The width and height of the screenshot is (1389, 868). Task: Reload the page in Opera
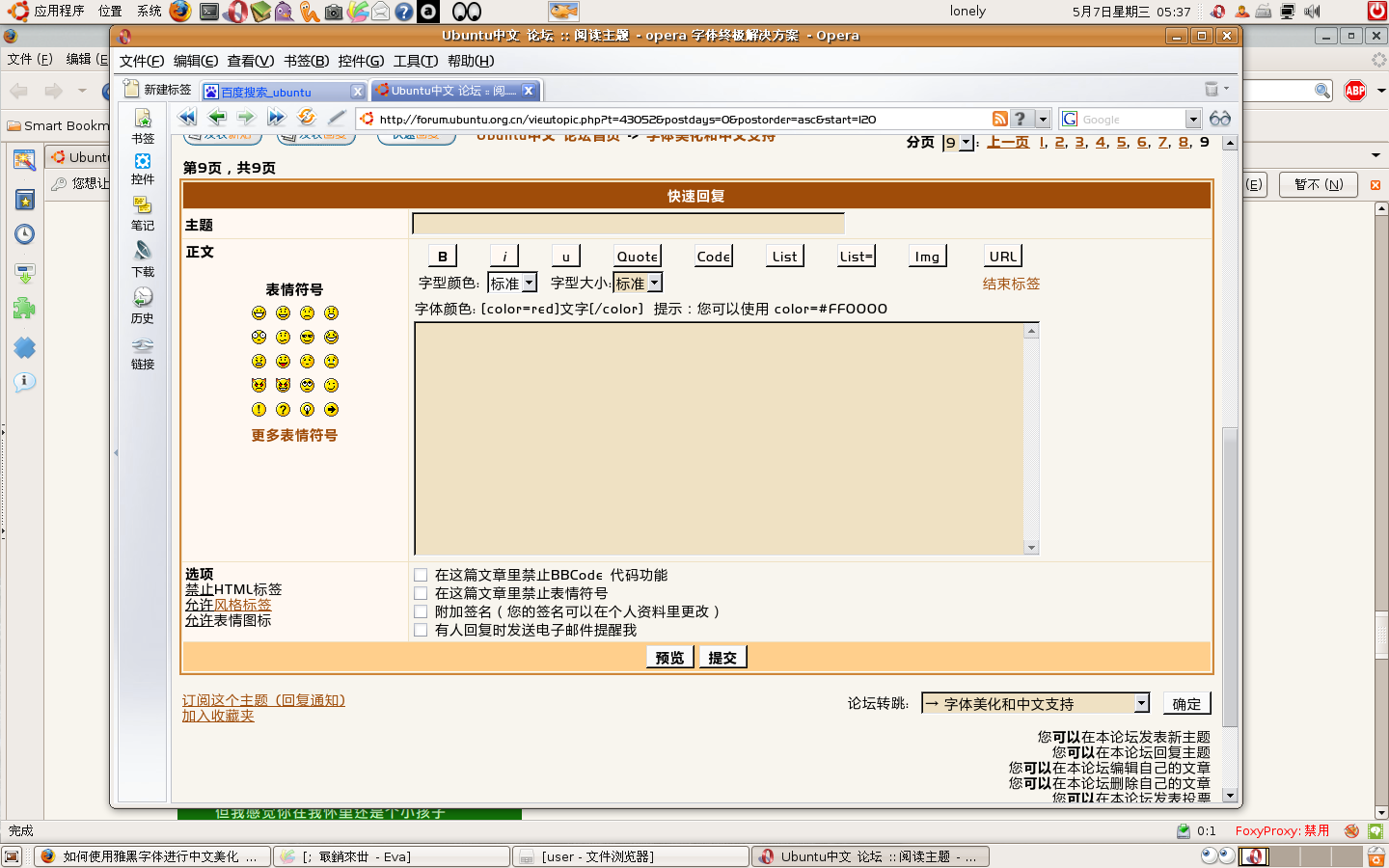pos(307,118)
